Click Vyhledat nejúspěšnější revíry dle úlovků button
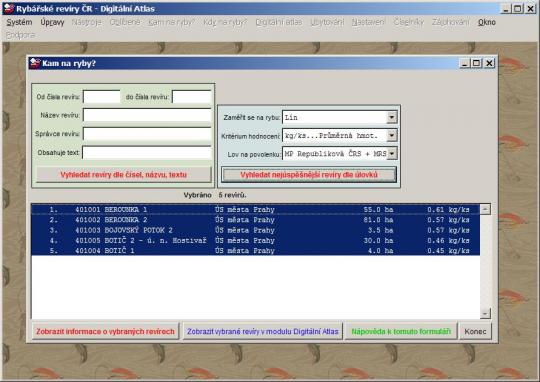 [x=309, y=175]
